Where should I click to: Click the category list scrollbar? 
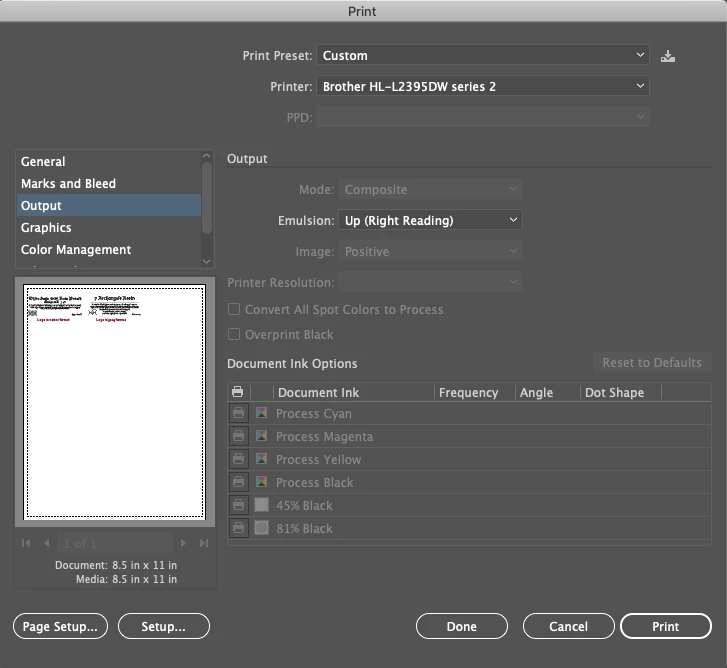(x=207, y=198)
